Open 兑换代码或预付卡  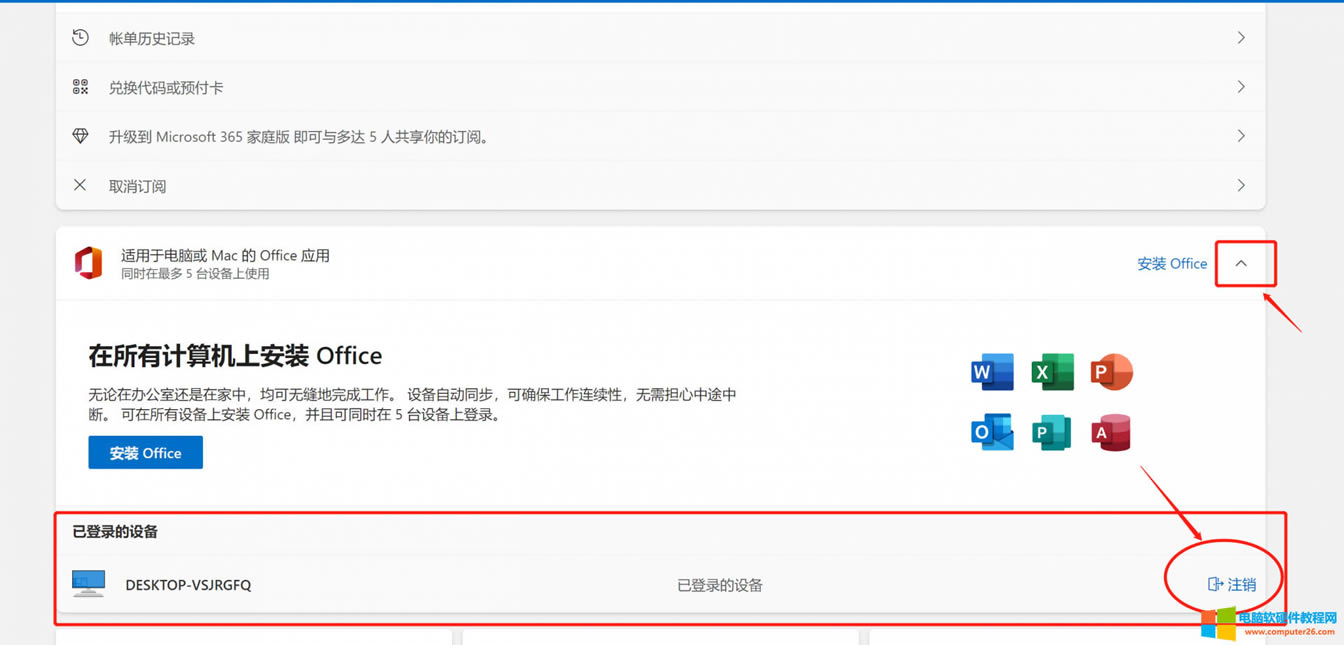[165, 87]
